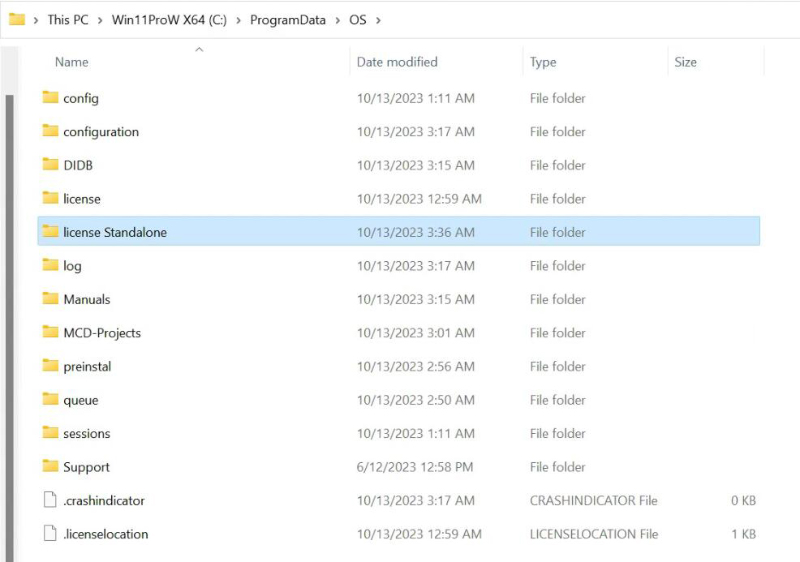Select the queue folder icon

(50, 399)
